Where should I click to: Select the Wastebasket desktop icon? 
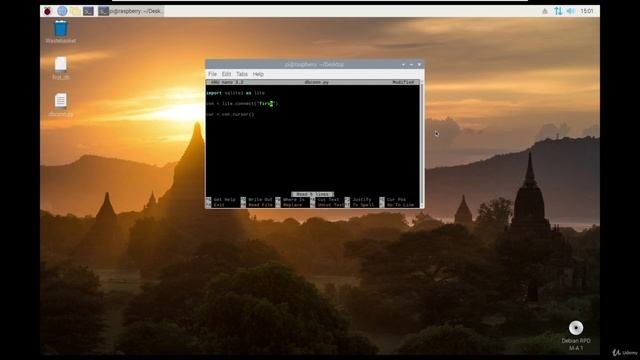click(x=60, y=32)
